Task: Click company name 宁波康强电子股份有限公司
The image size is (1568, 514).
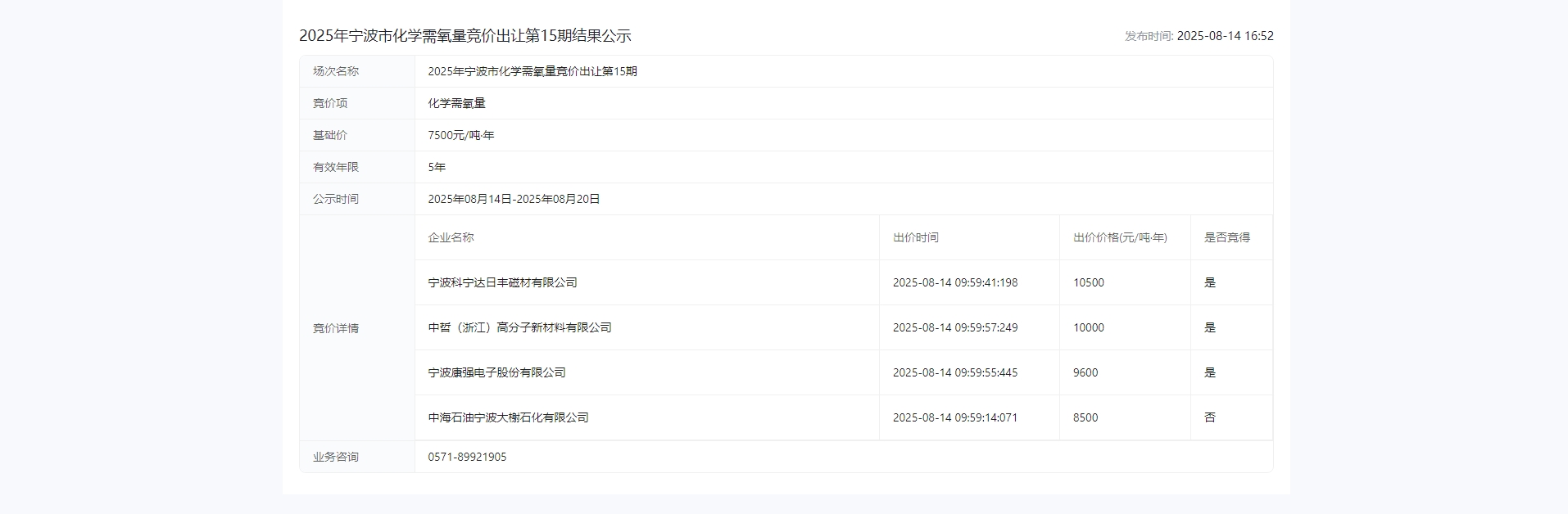Action: point(496,372)
